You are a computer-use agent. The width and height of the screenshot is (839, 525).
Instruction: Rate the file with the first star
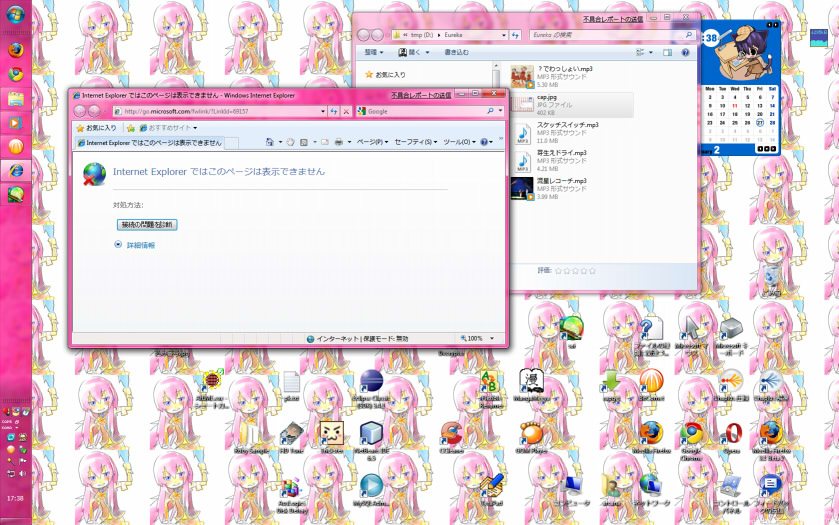pyautogui.click(x=558, y=271)
